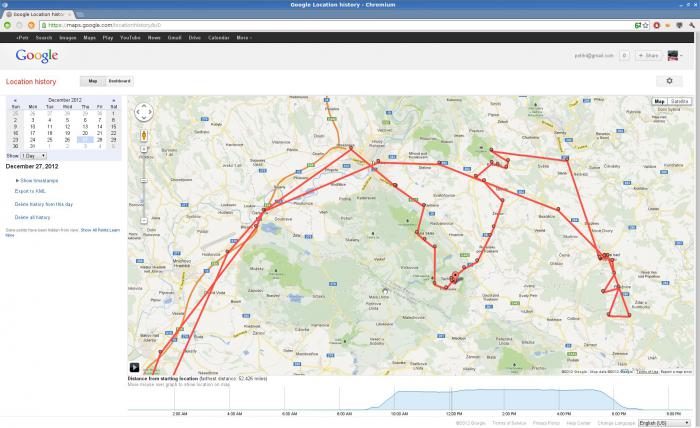Image resolution: width=700 pixels, height=428 pixels.
Task: Open Search in Google bar
Action: [44, 38]
